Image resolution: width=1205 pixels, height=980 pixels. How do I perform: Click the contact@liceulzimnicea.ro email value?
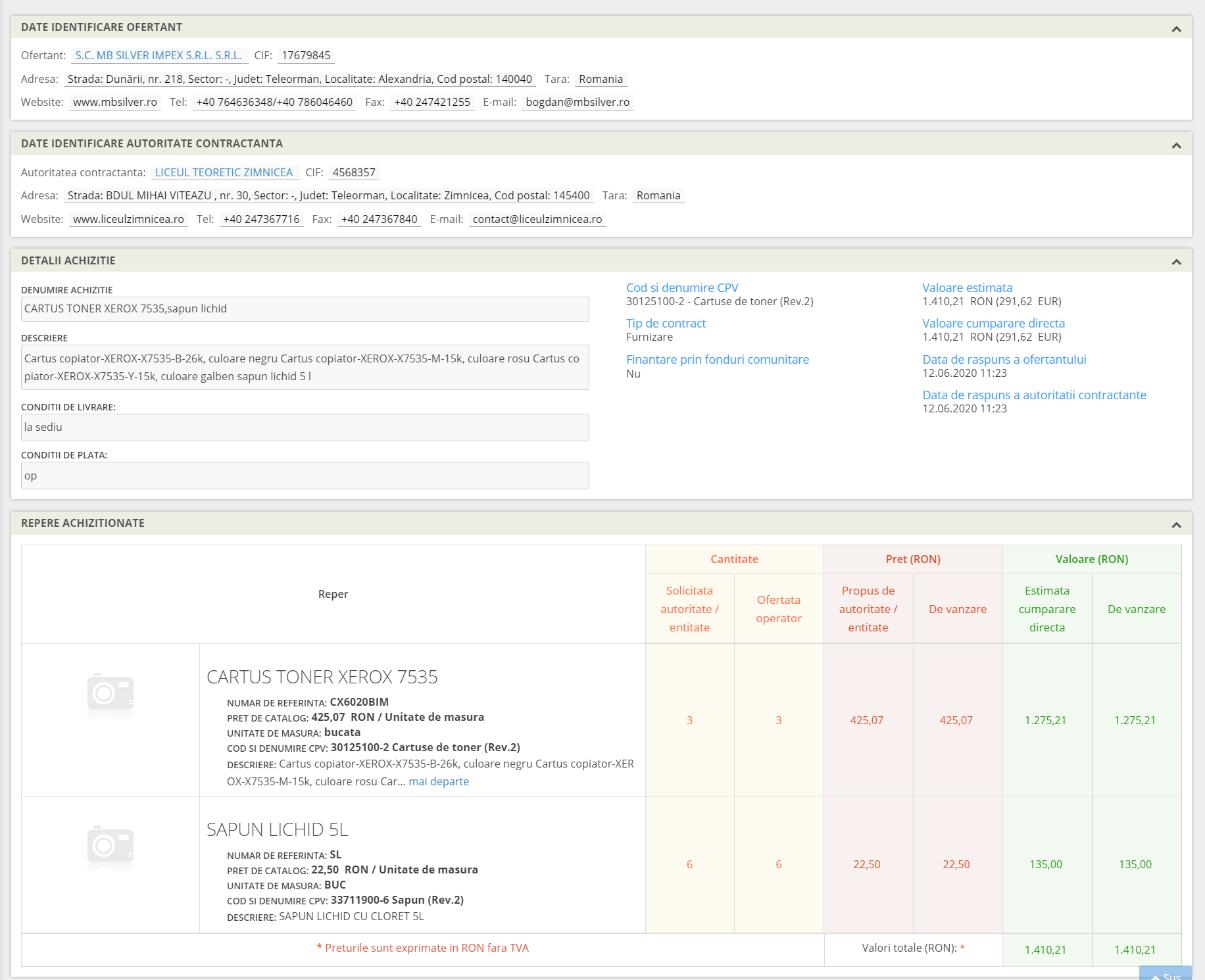537,219
